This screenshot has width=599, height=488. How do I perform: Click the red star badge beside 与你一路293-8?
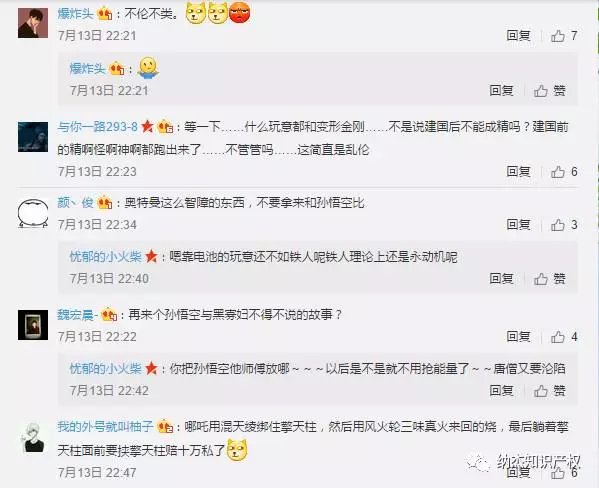[x=147, y=126]
